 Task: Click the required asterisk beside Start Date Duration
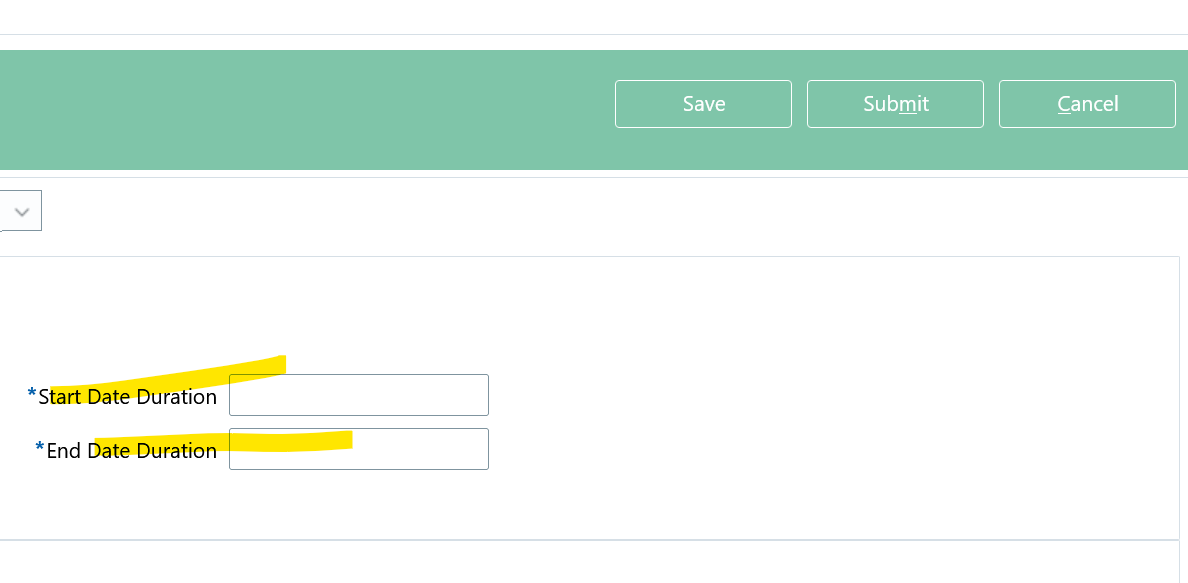31,393
